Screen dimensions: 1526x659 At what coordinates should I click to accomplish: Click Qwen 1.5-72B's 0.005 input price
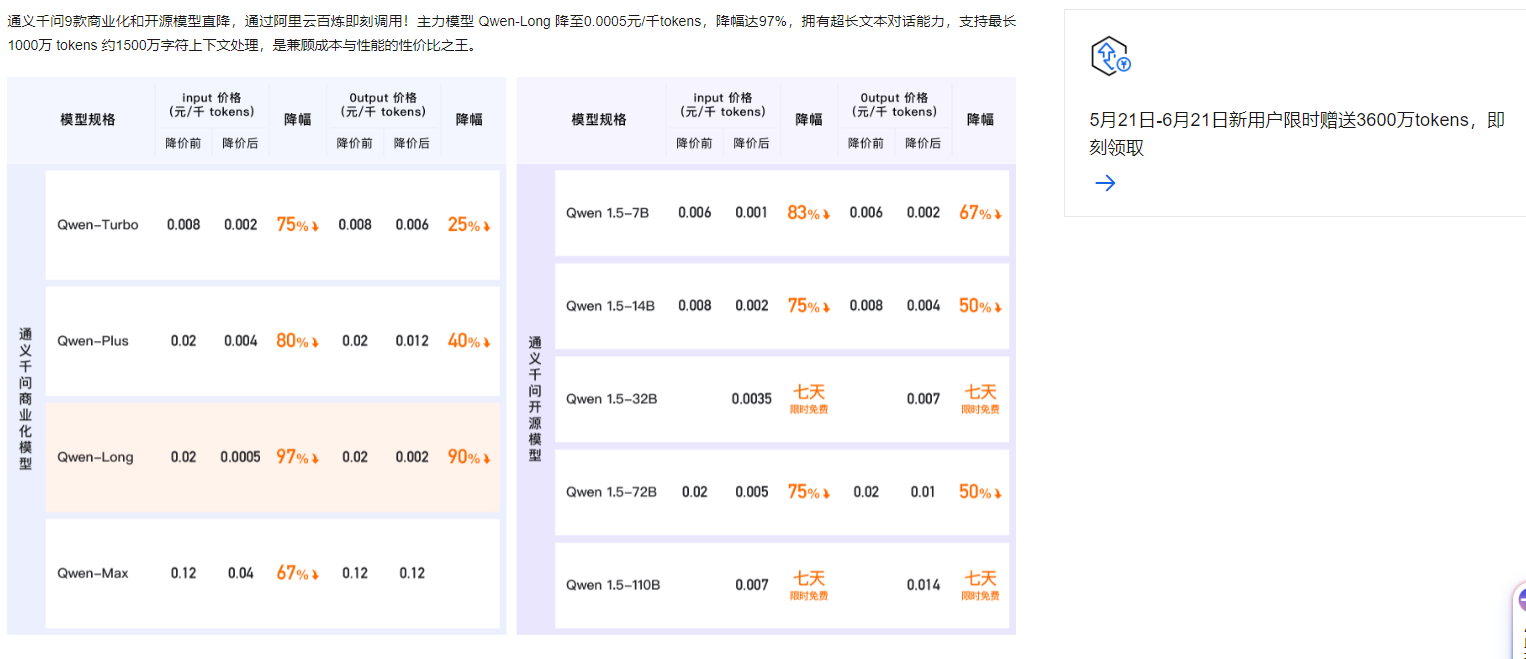pos(751,492)
